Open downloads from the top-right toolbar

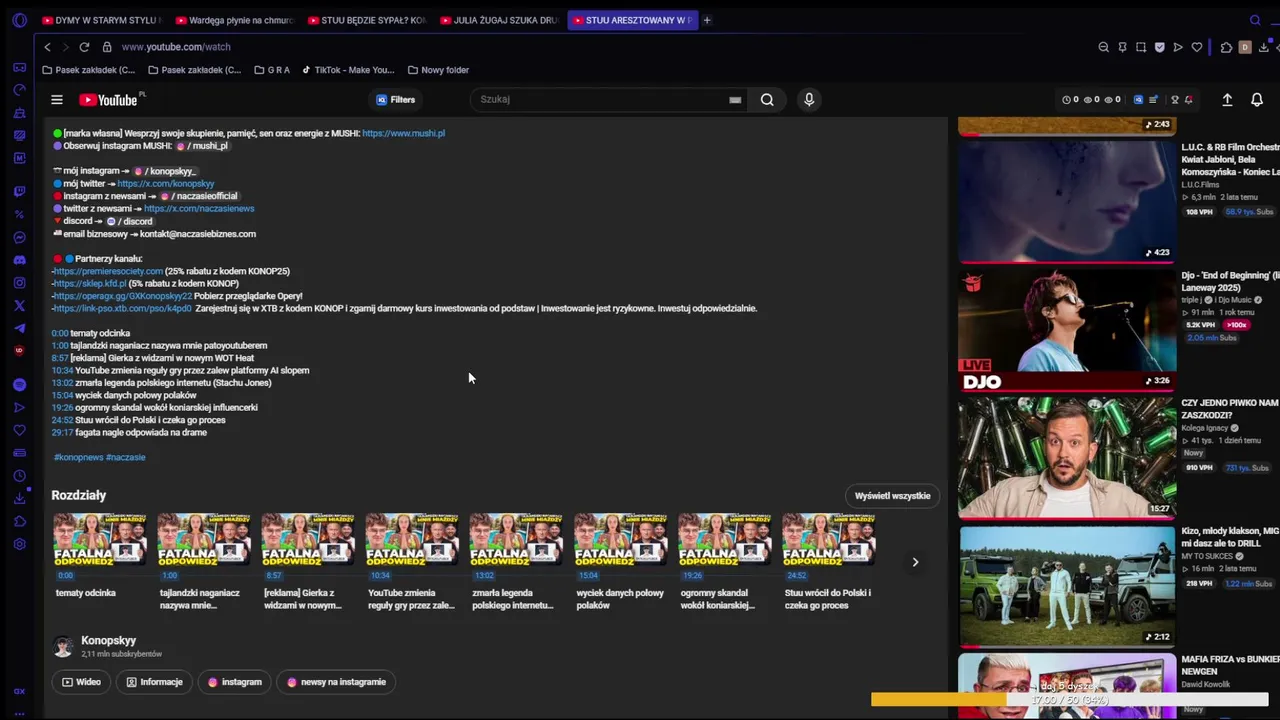point(1264,47)
